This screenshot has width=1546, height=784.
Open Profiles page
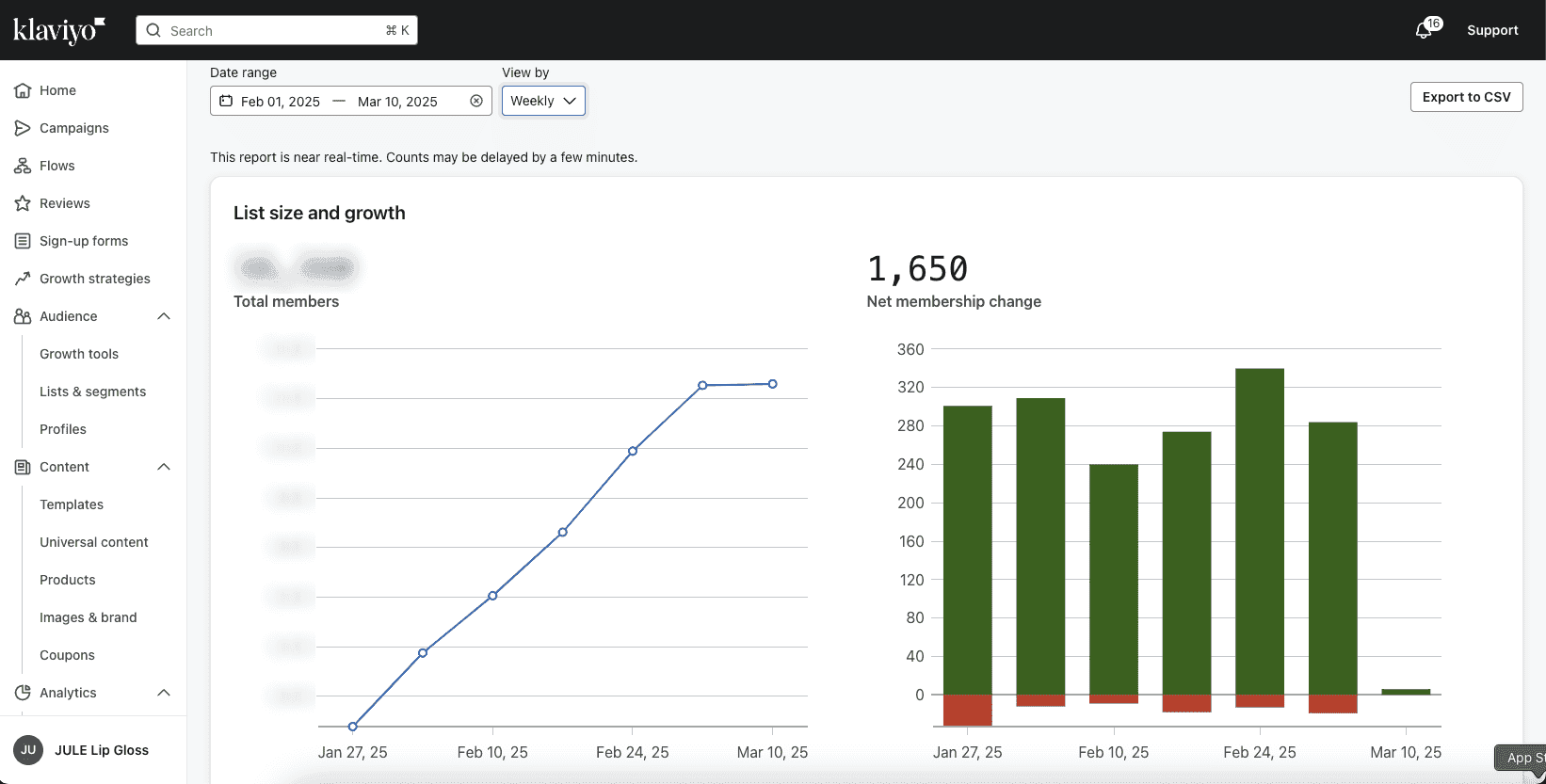[63, 429]
